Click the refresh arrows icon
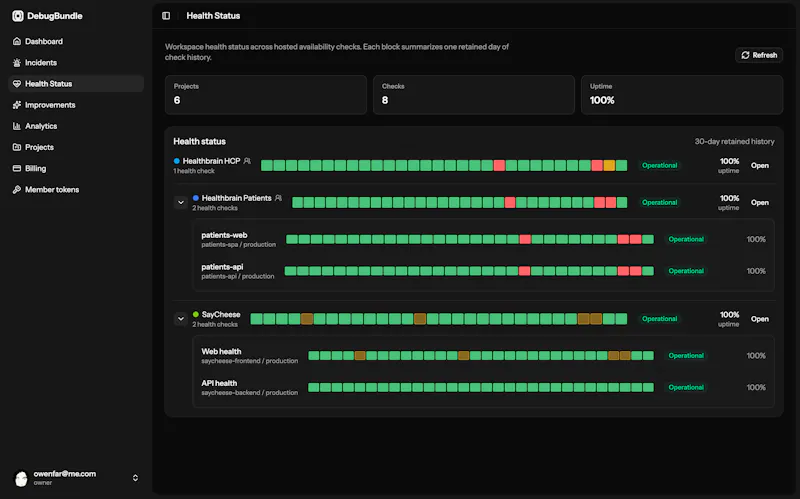The image size is (800, 499). point(745,55)
